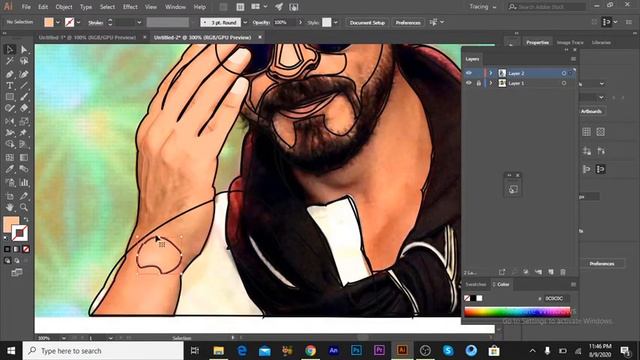Viewport: 640px width, 360px height.
Task: Switch to the Swatches panel tab
Action: [476, 284]
